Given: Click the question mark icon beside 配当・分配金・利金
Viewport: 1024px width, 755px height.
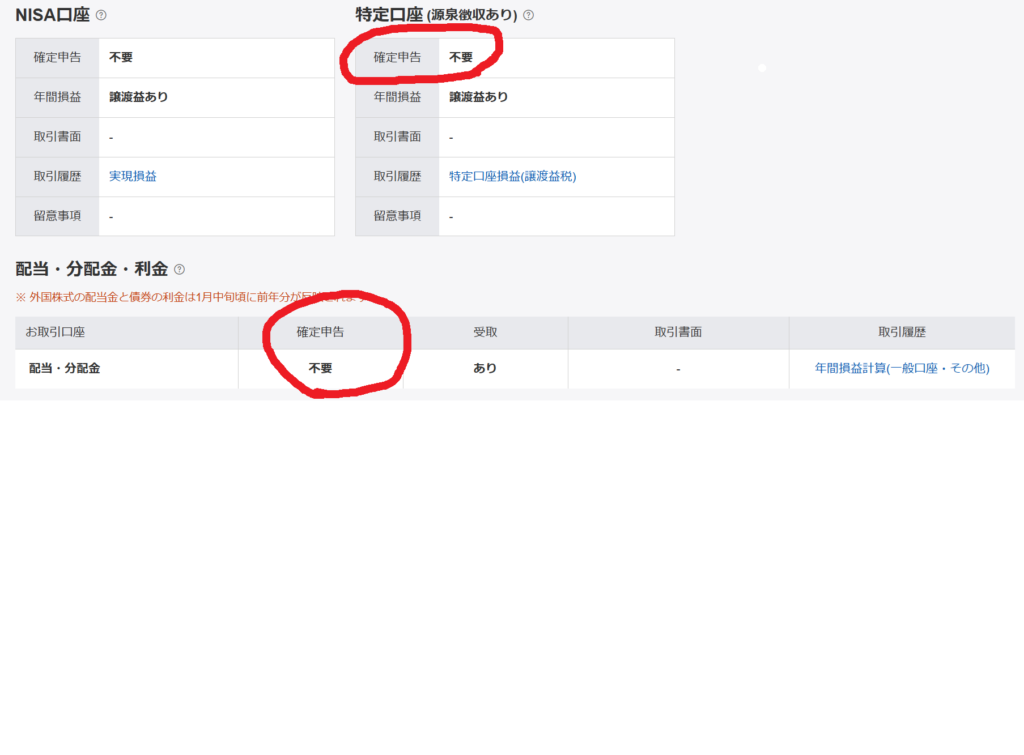Looking at the screenshot, I should (x=179, y=269).
